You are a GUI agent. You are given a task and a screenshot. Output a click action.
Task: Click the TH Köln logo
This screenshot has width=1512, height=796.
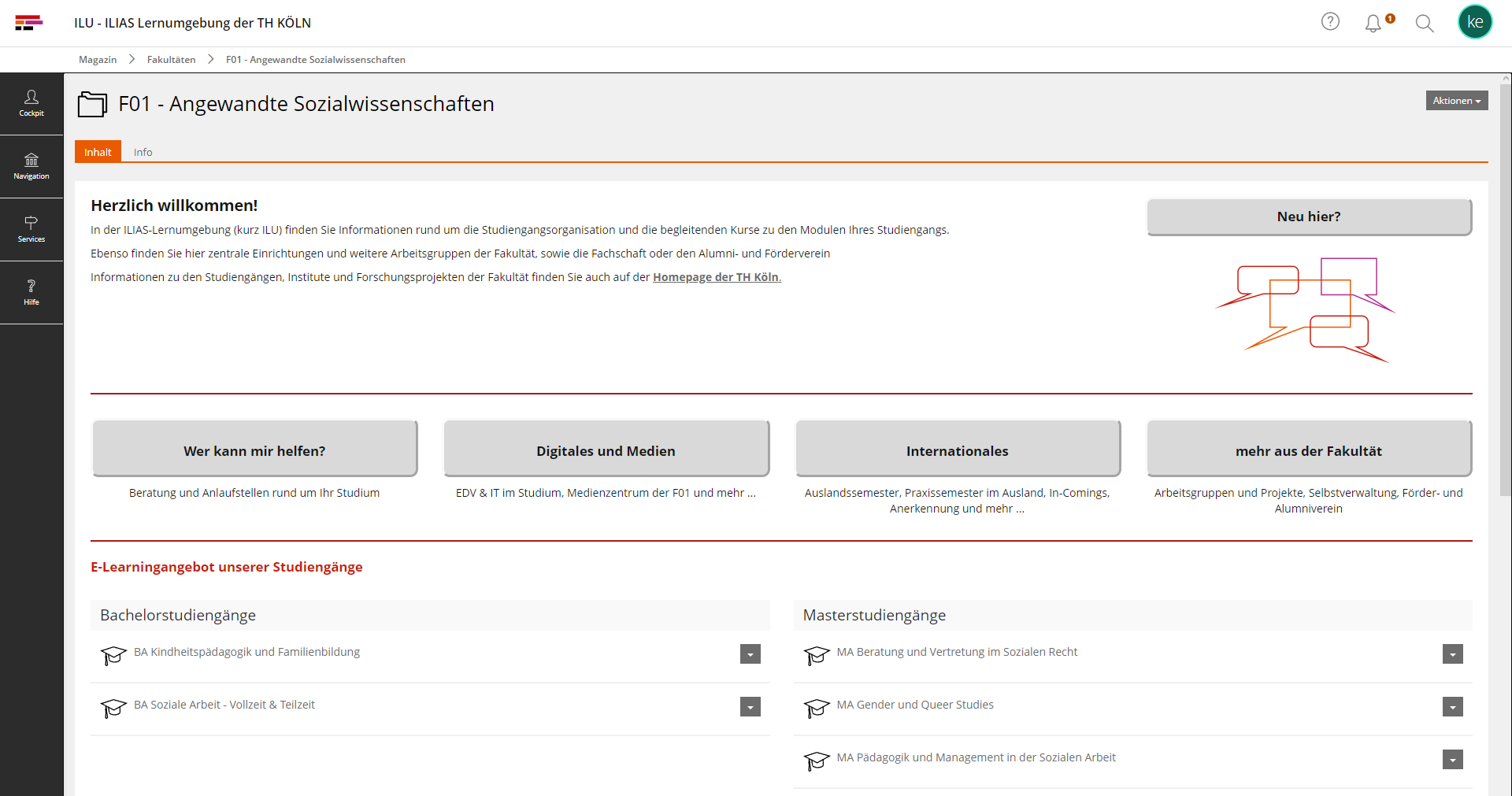pos(28,23)
